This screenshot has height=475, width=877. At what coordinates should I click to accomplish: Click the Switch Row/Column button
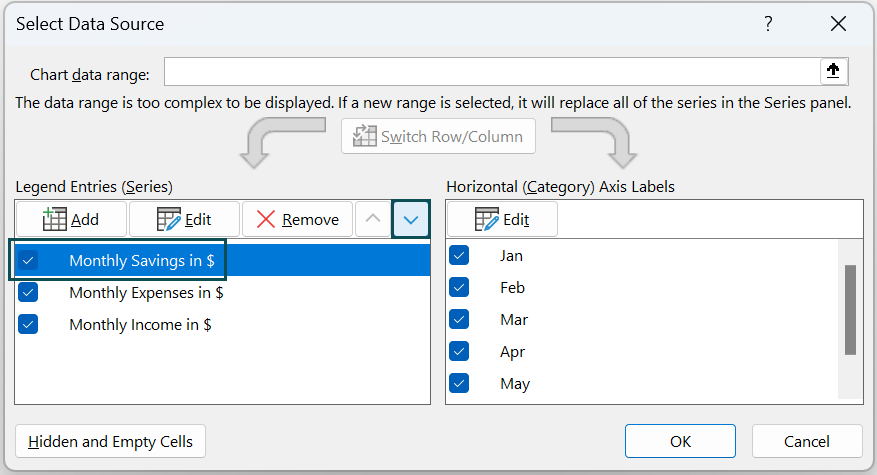438,136
